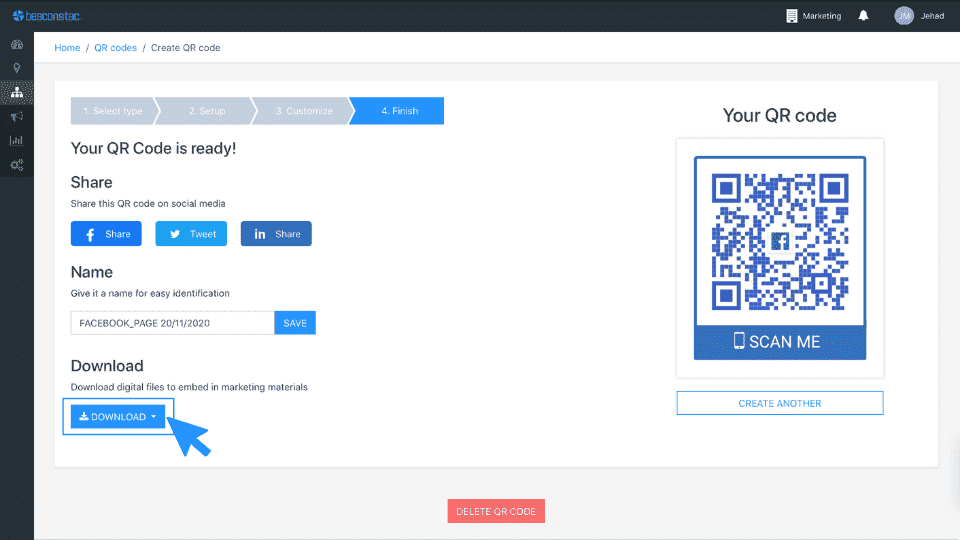The height and width of the screenshot is (540, 960).
Task: Click the Marketing organization building icon
Action: click(x=792, y=16)
